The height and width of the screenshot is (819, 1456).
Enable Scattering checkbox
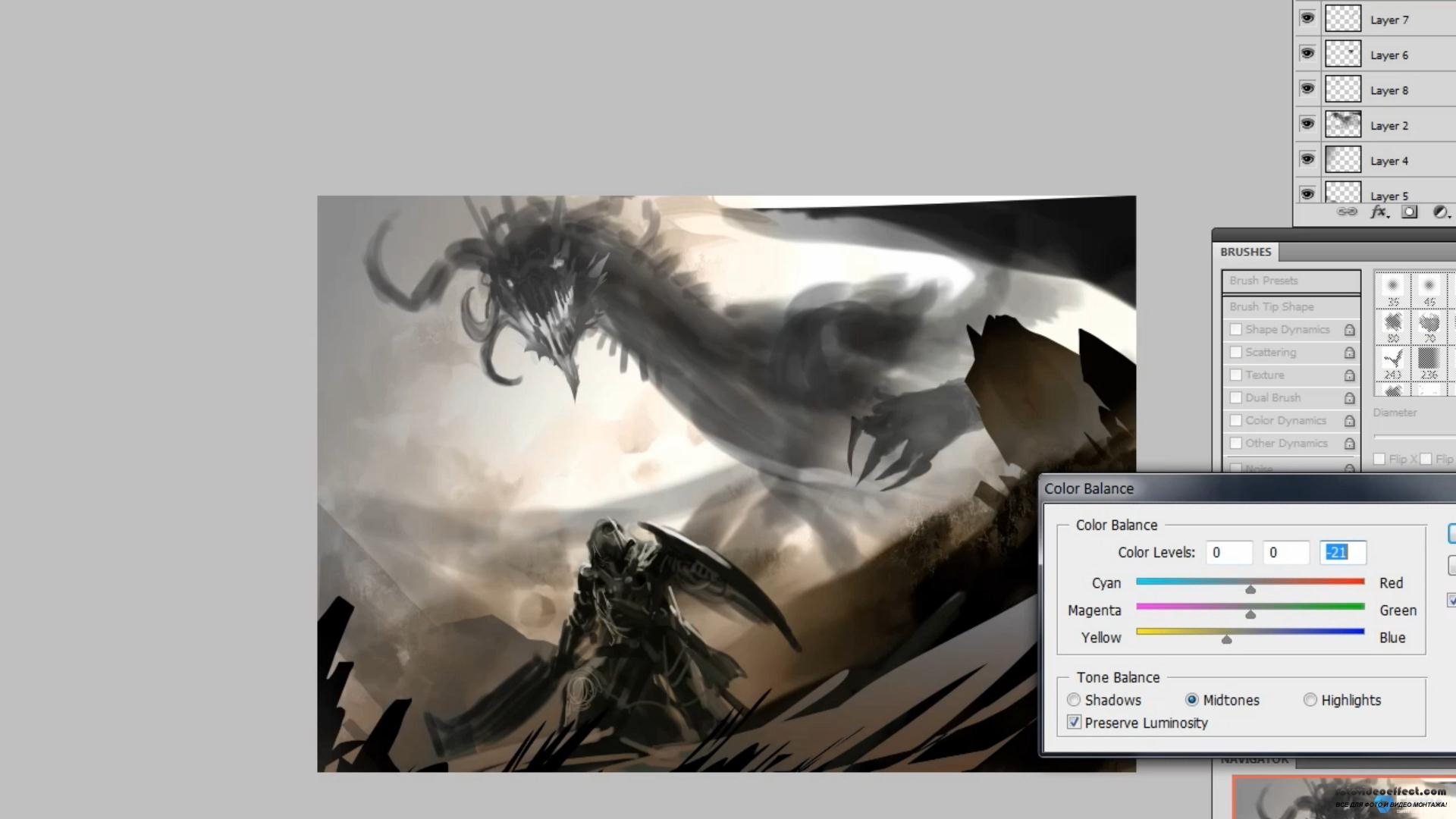point(1236,353)
